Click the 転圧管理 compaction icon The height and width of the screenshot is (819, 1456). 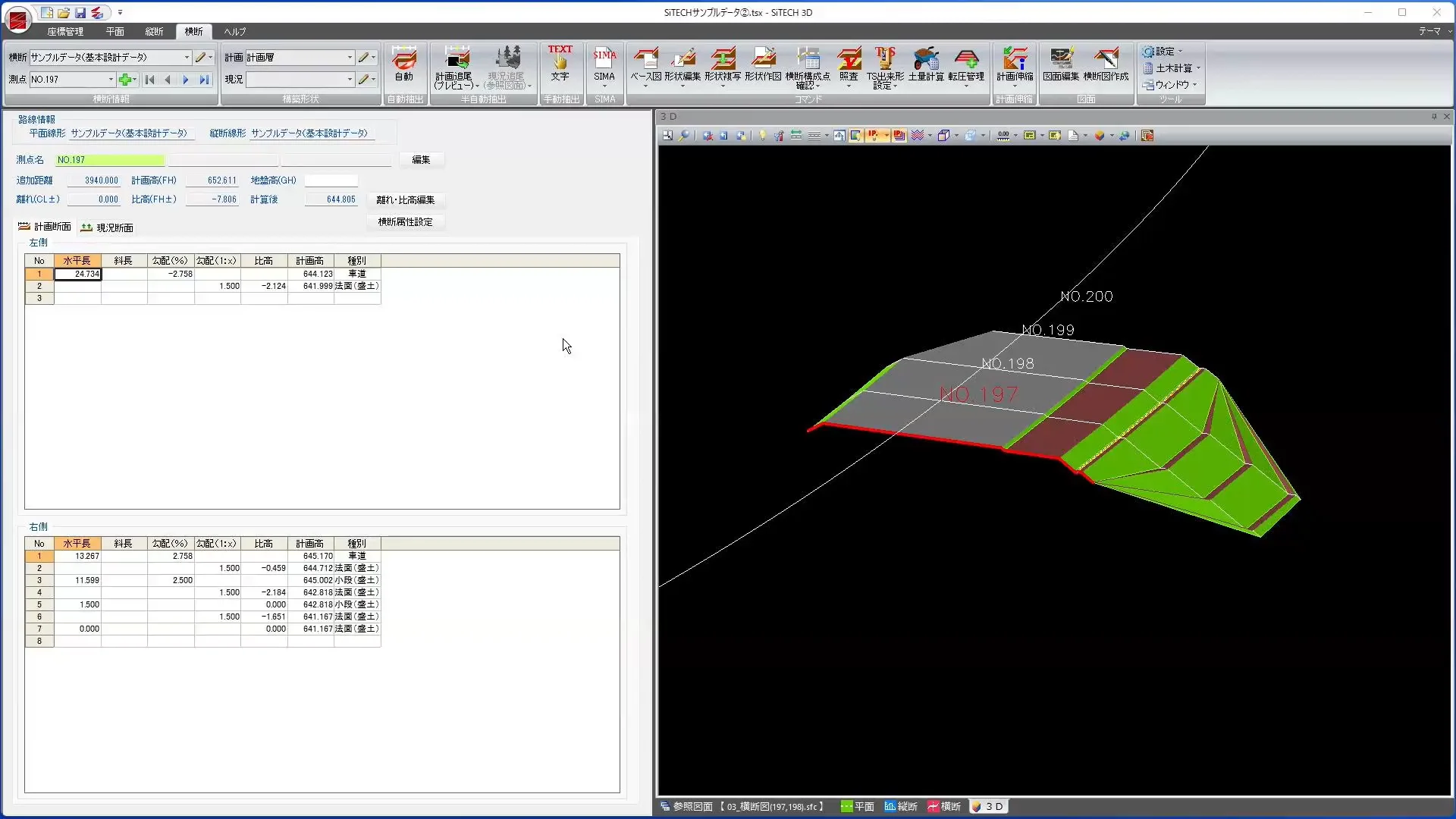966,65
